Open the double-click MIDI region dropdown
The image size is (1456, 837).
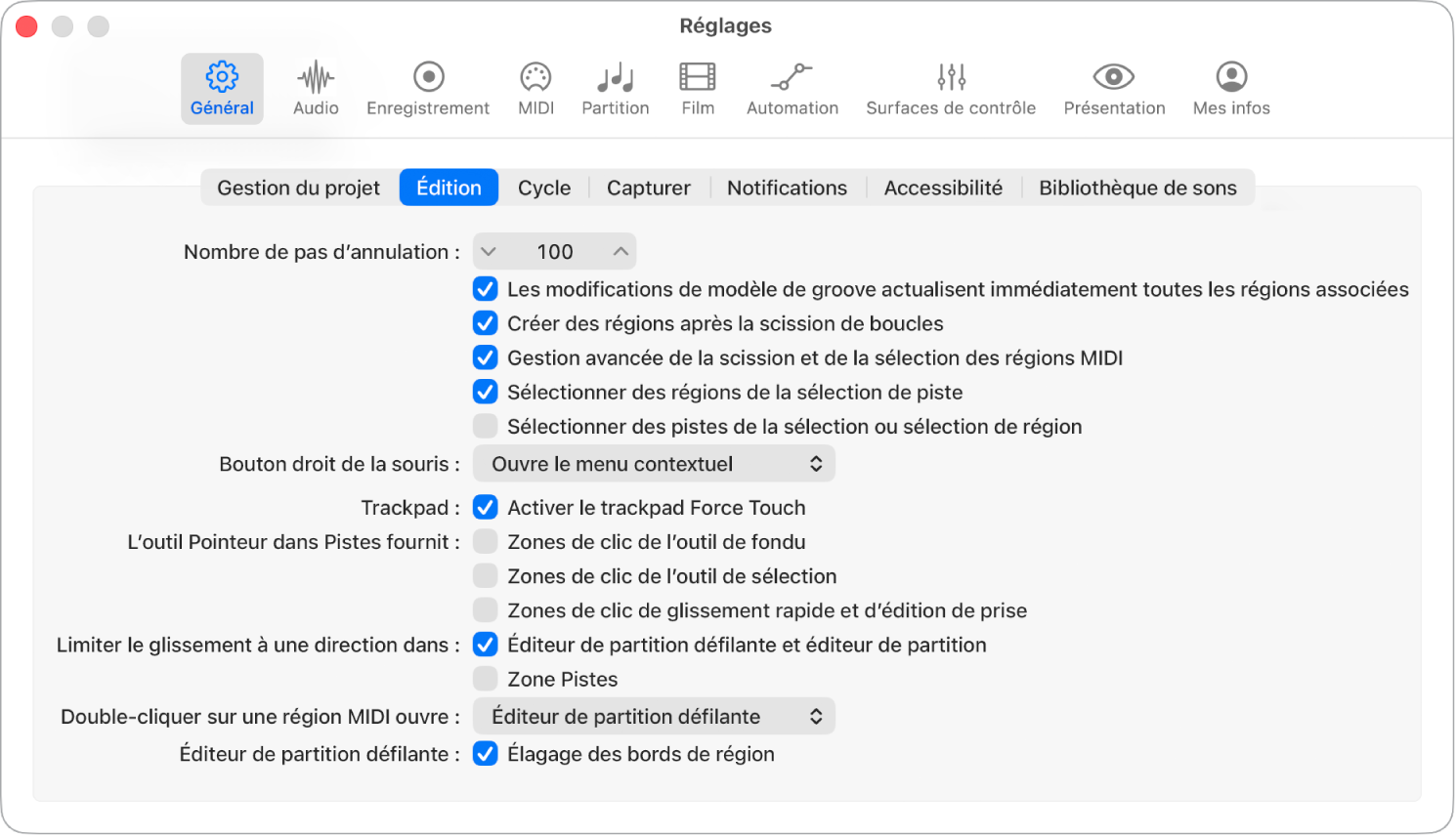pos(653,716)
